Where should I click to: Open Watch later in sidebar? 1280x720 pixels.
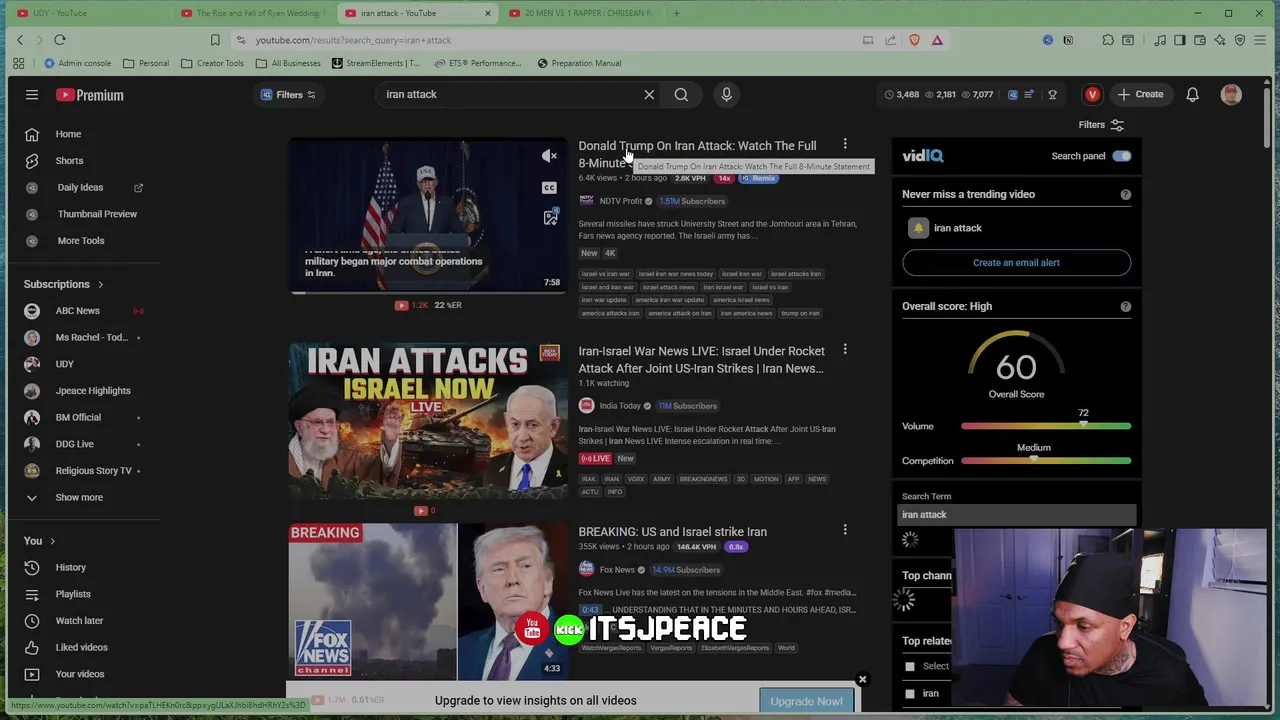click(80, 621)
